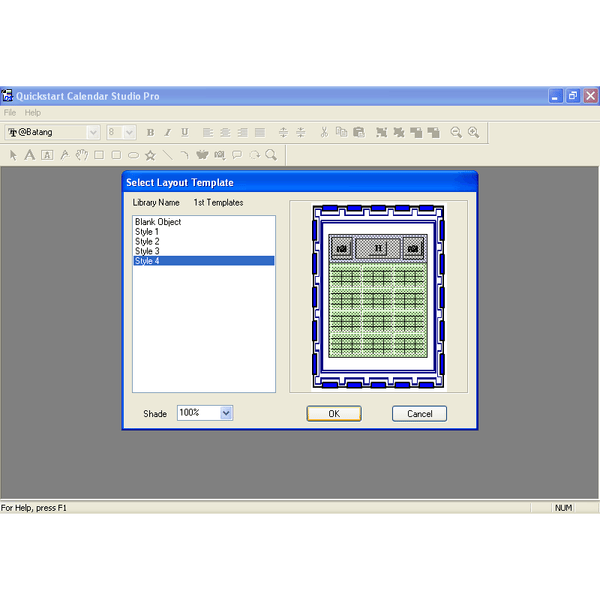Click the increase line spacing icon
This screenshot has height=600, width=600.
283,132
